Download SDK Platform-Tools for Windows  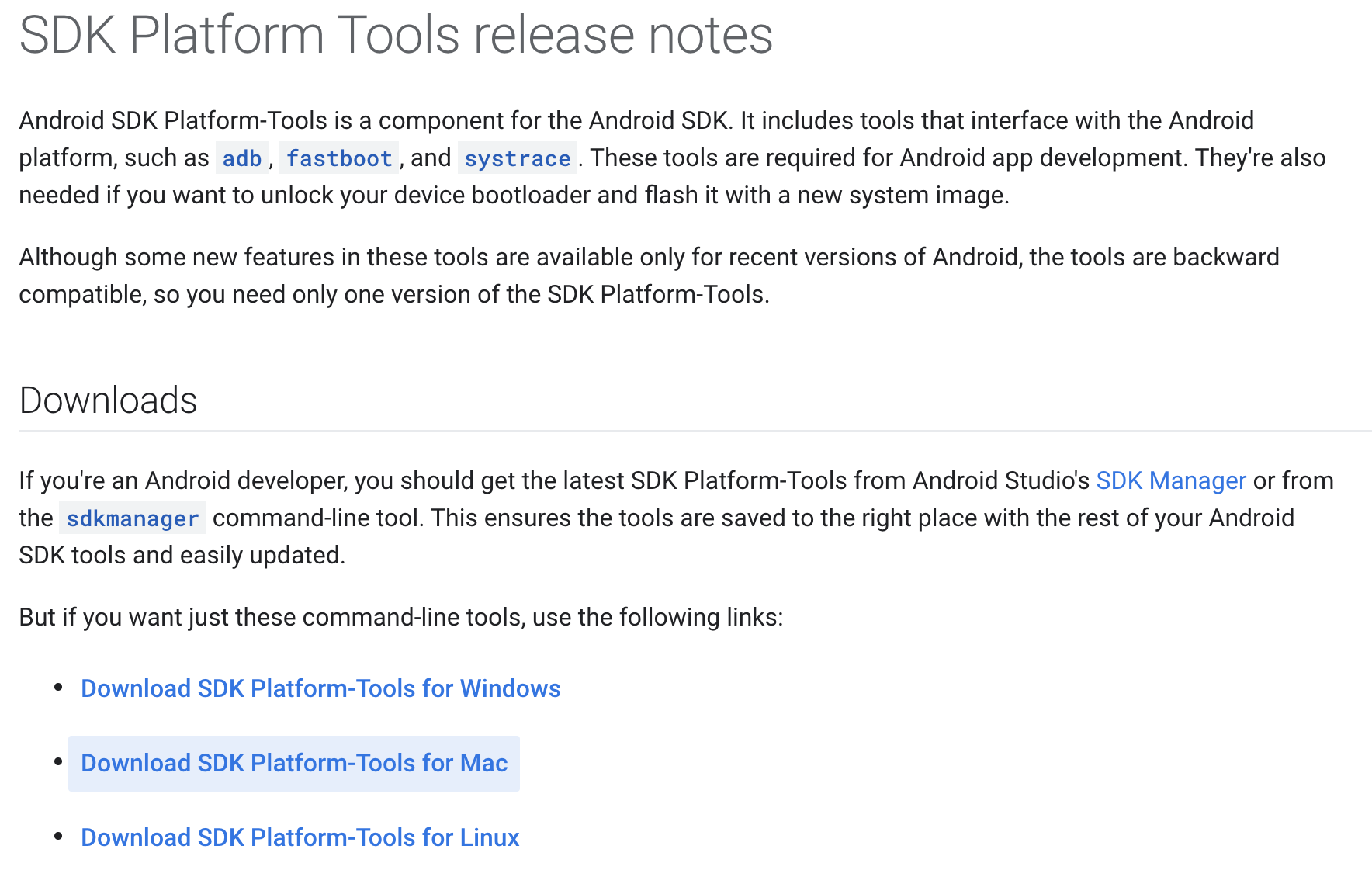coord(320,688)
